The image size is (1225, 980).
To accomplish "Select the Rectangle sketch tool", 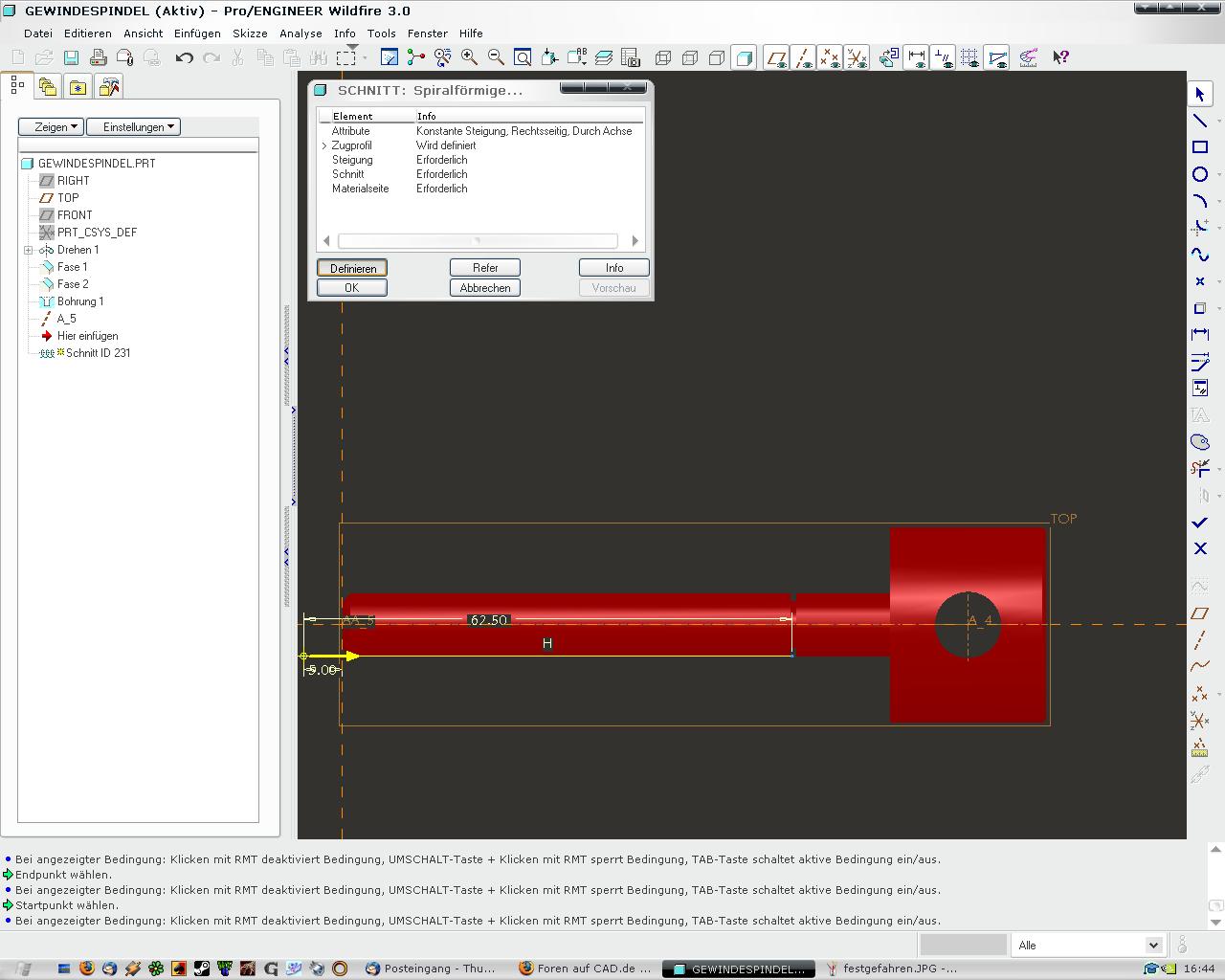I will [1199, 147].
